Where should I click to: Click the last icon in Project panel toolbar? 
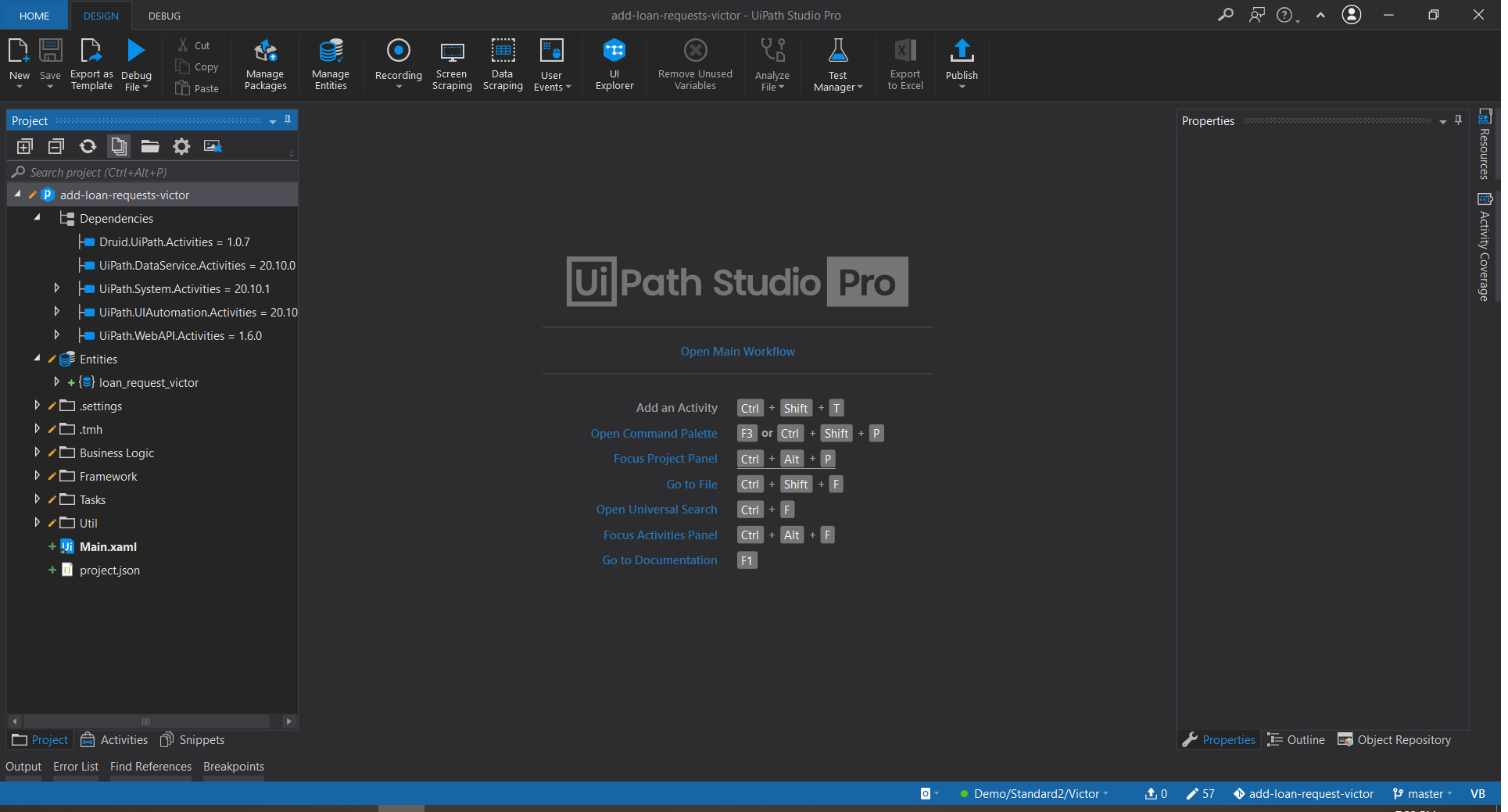click(213, 146)
